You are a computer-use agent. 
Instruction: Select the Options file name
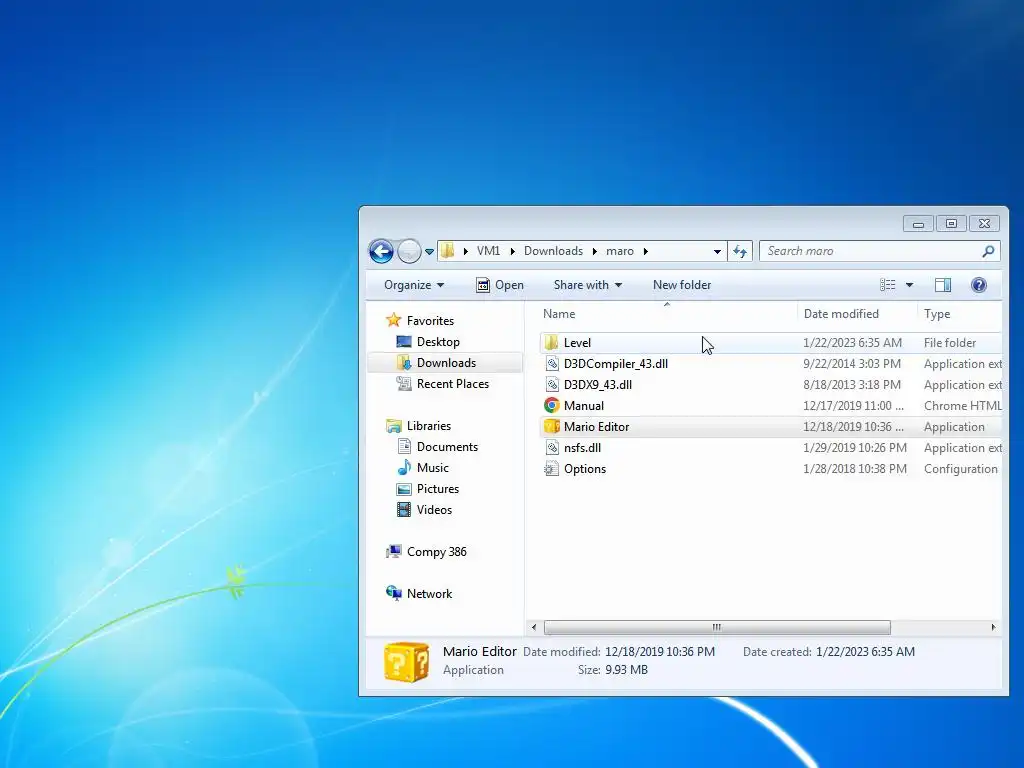(584, 469)
